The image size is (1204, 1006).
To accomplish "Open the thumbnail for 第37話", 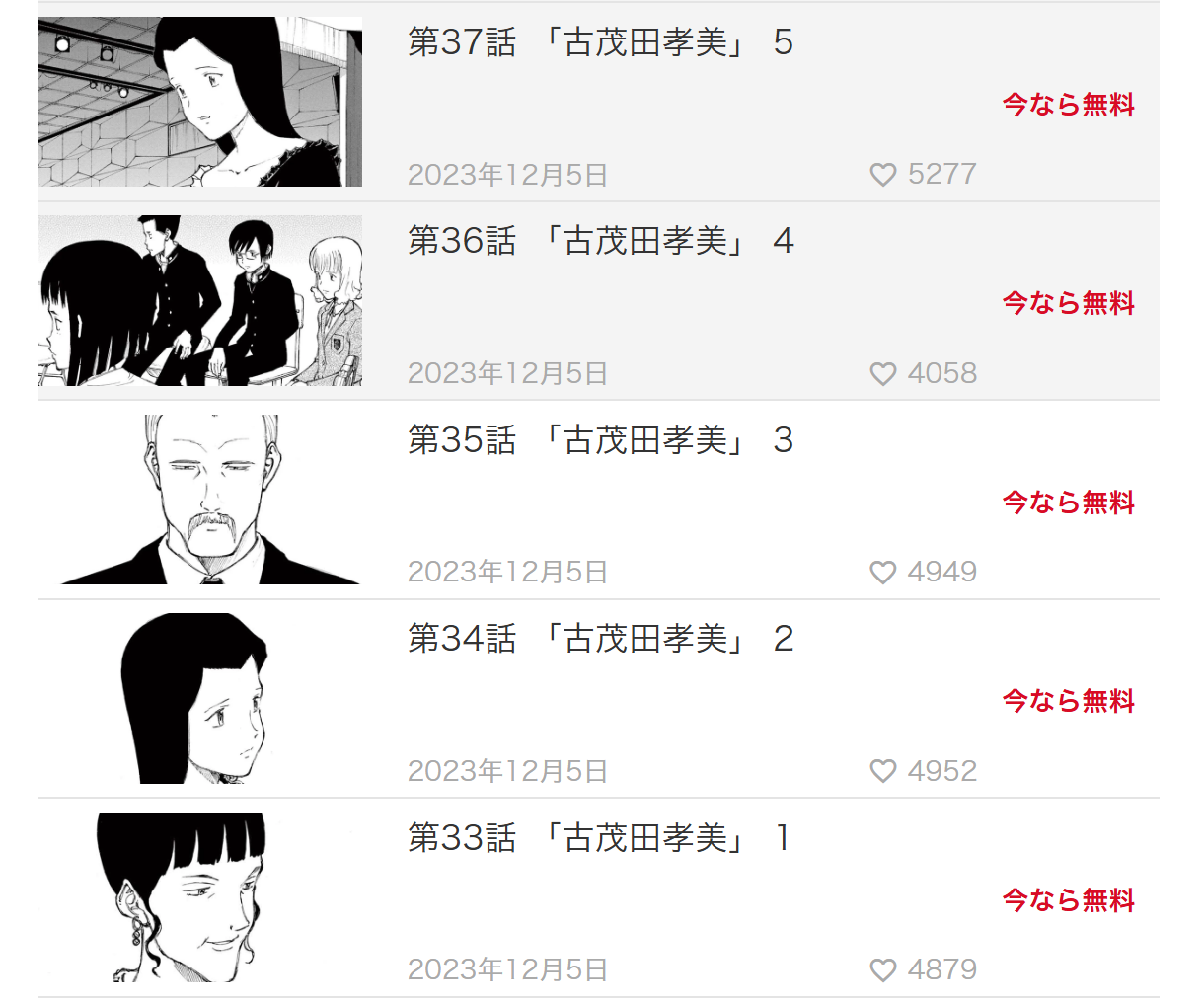I will coord(200,102).
